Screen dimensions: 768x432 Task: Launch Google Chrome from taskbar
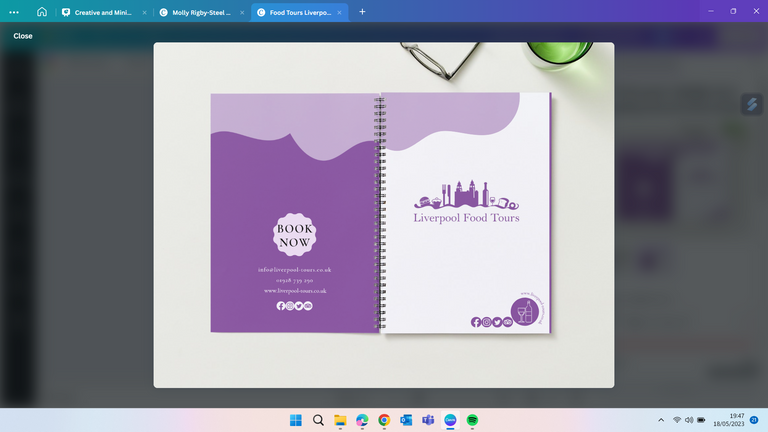tap(384, 420)
